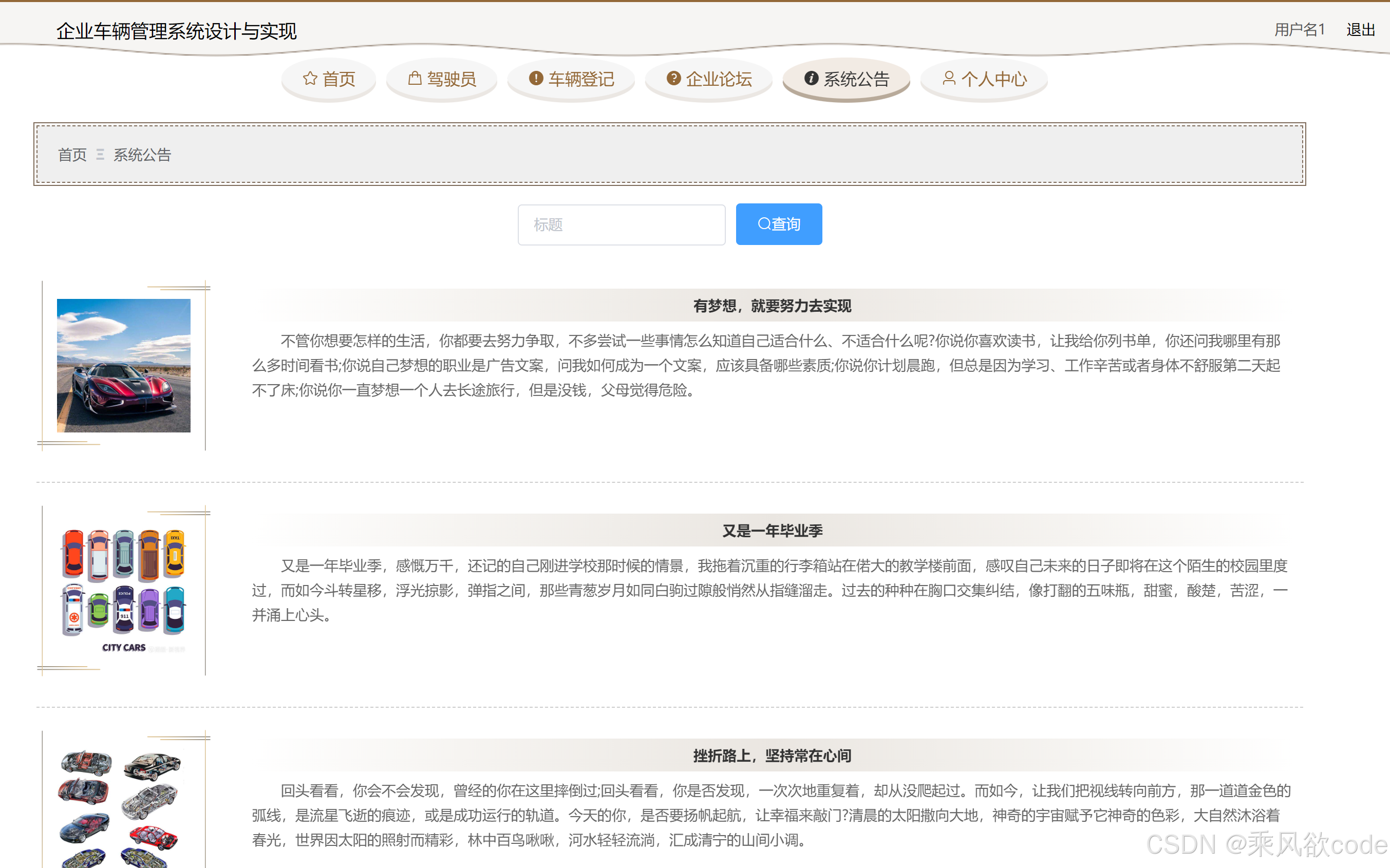This screenshot has height=868, width=1390.
Task: Open the 用户名1 account link
Action: [x=1299, y=29]
